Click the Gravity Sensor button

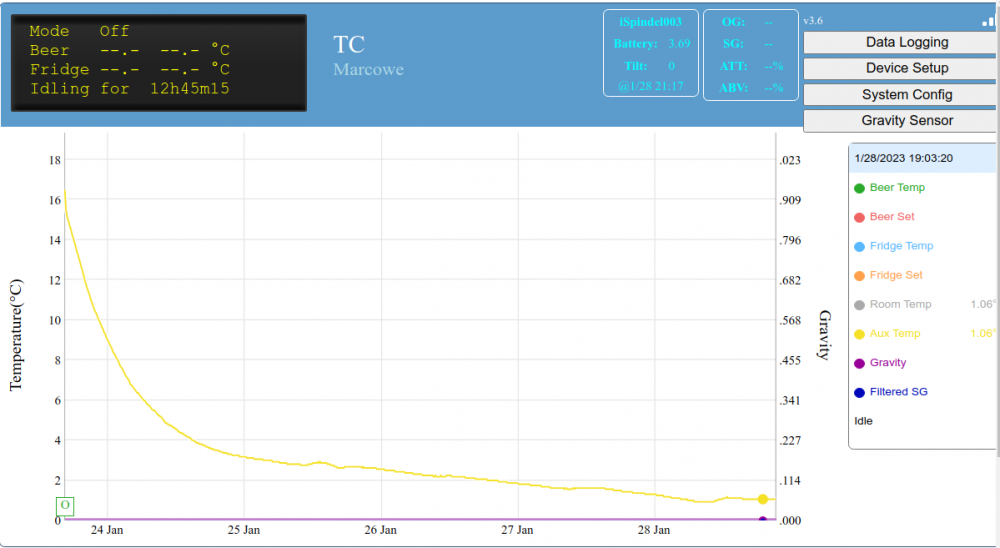[906, 120]
